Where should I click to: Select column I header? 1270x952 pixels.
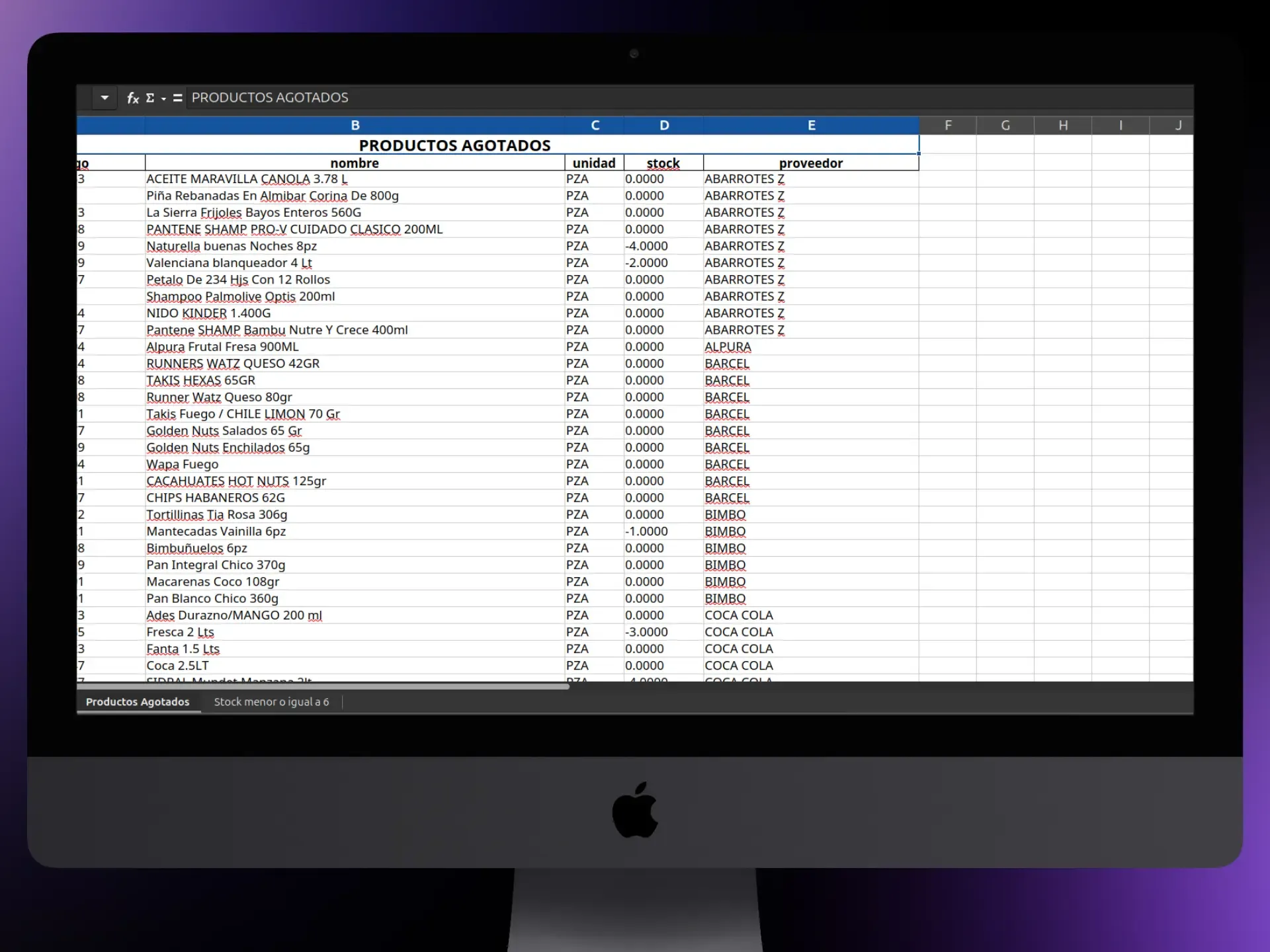[1121, 126]
